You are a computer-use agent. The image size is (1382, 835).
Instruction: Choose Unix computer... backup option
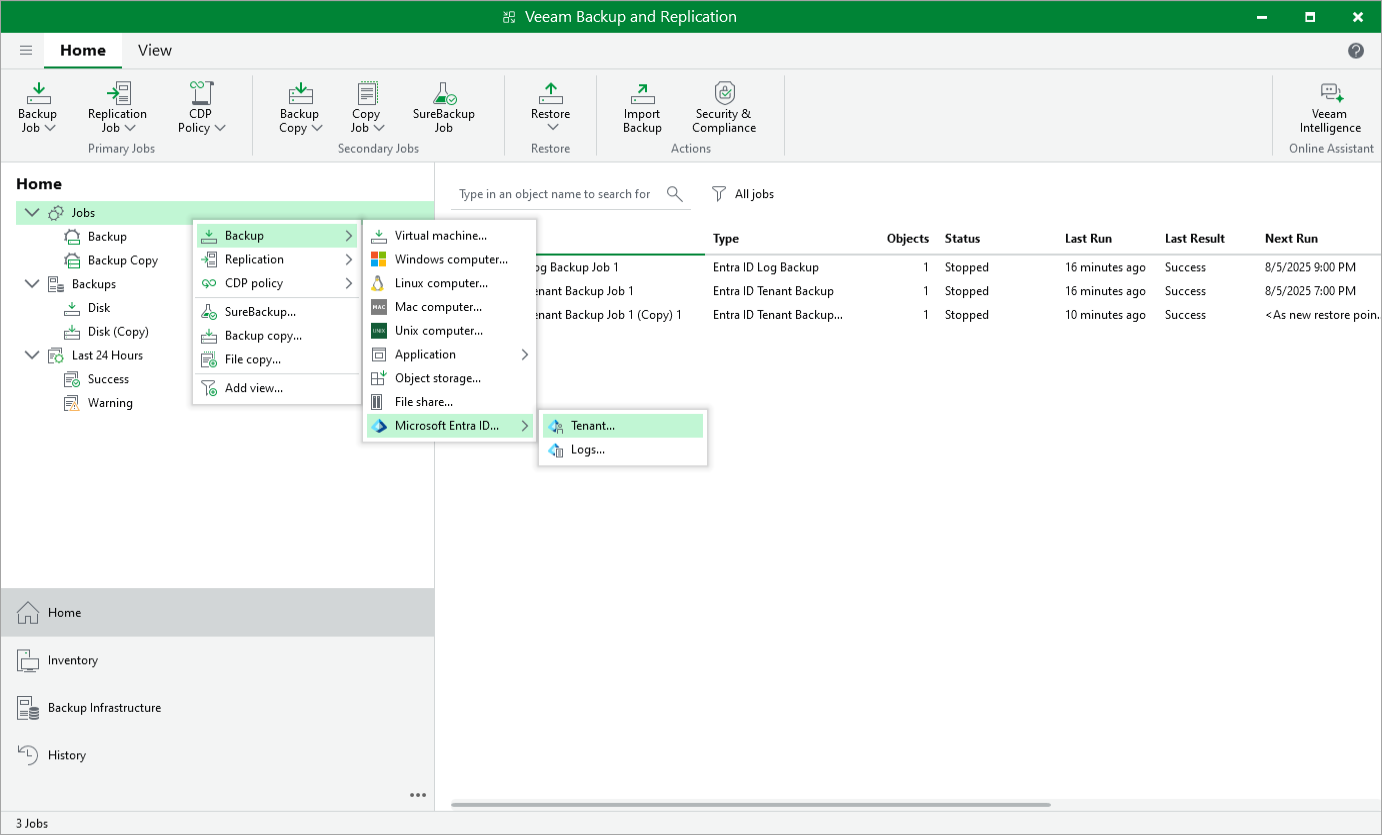pyautogui.click(x=450, y=331)
